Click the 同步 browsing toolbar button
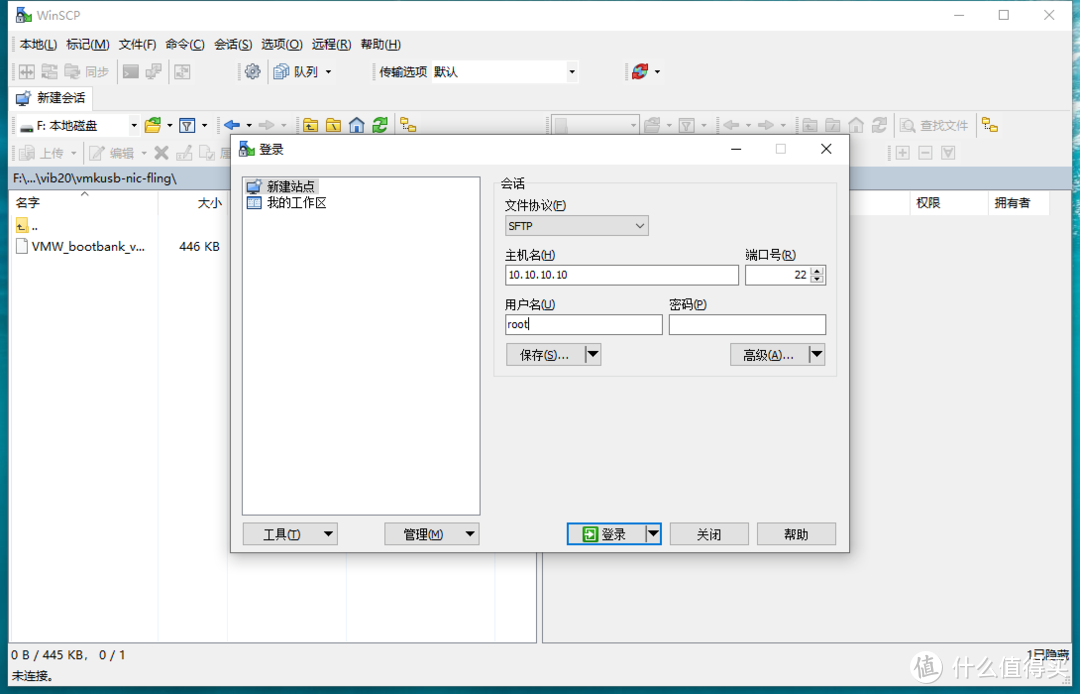This screenshot has height=694, width=1080. coord(87,72)
